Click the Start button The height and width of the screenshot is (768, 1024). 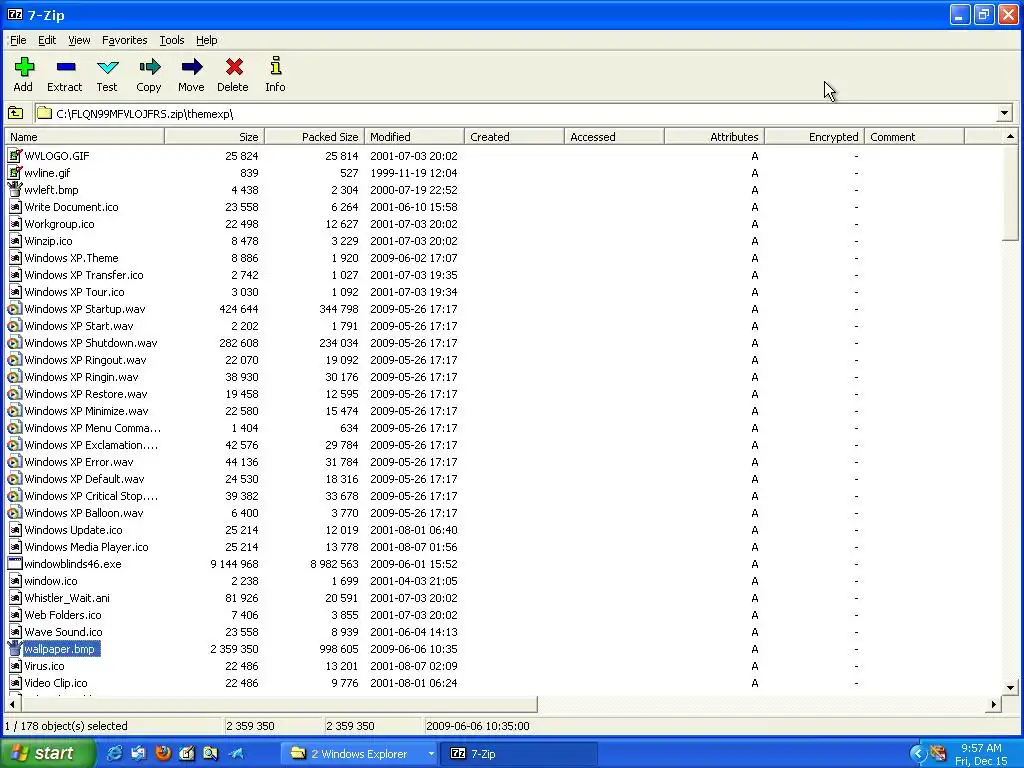pyautogui.click(x=47, y=754)
